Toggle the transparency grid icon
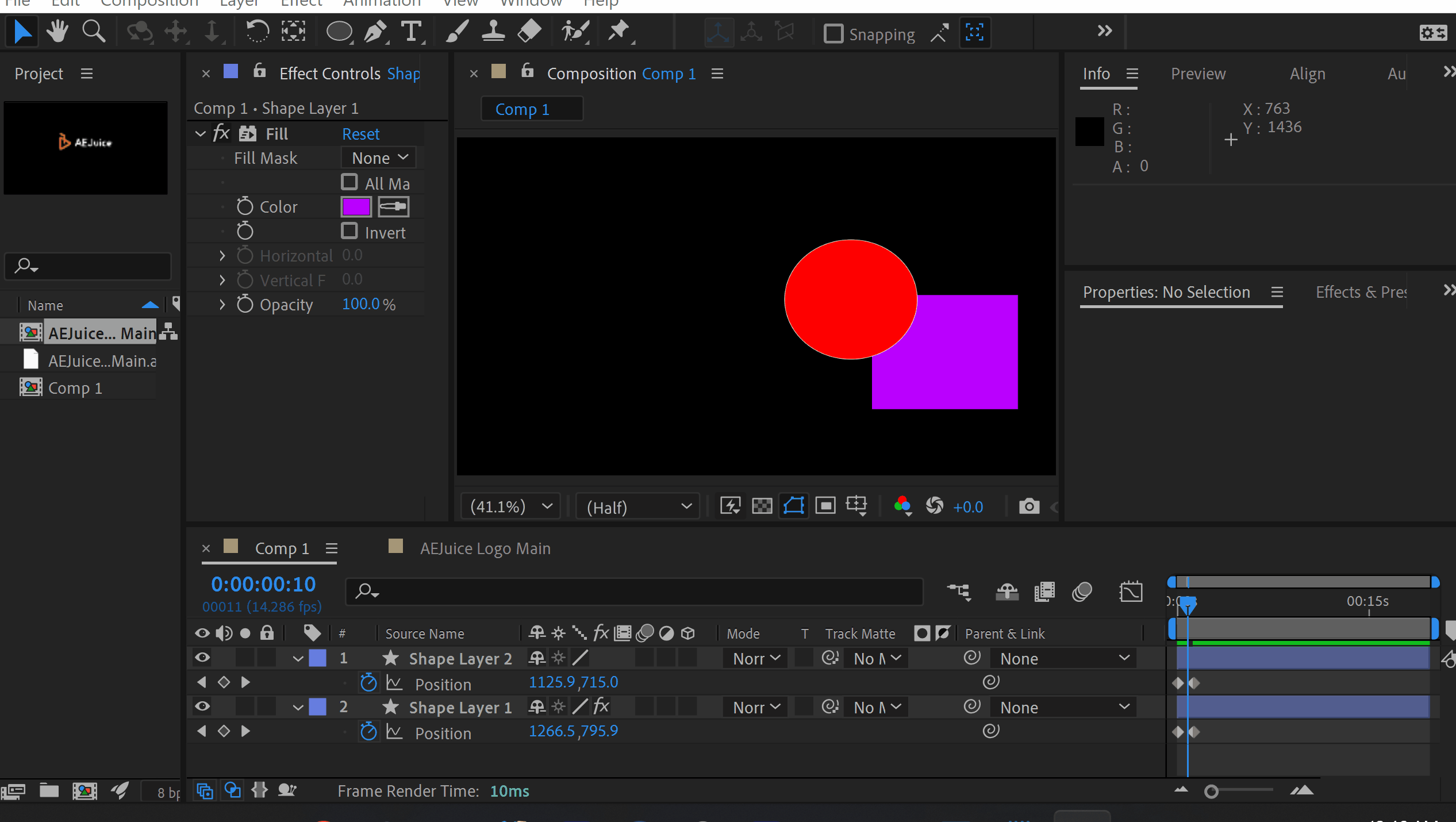This screenshot has width=1456, height=822. 762,506
